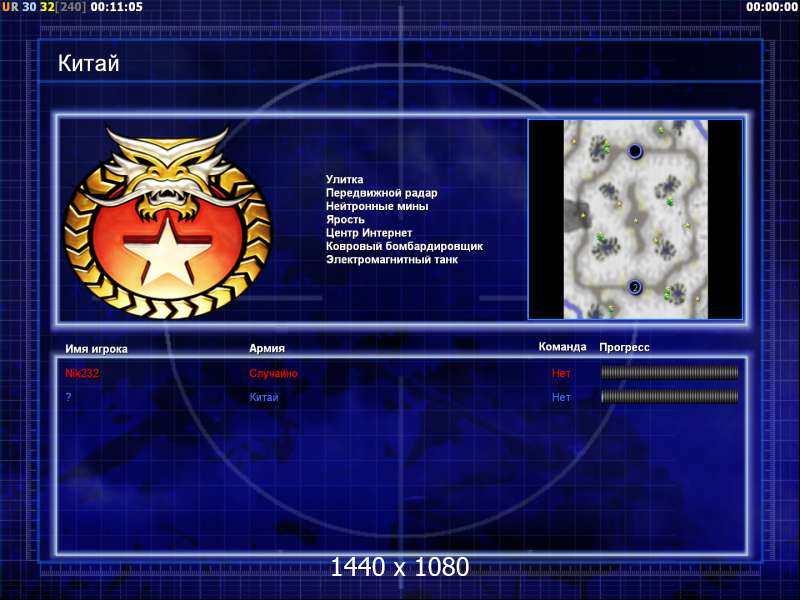The width and height of the screenshot is (800, 600).
Task: Click the Команда column header
Action: [562, 347]
